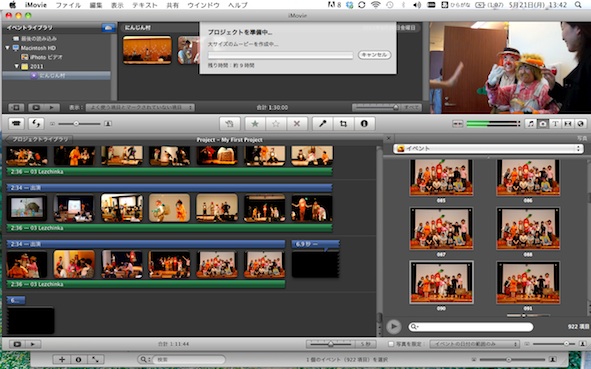Toggle the iCloud button in event library header
Screen dimensions: 591x369
click(x=108, y=28)
